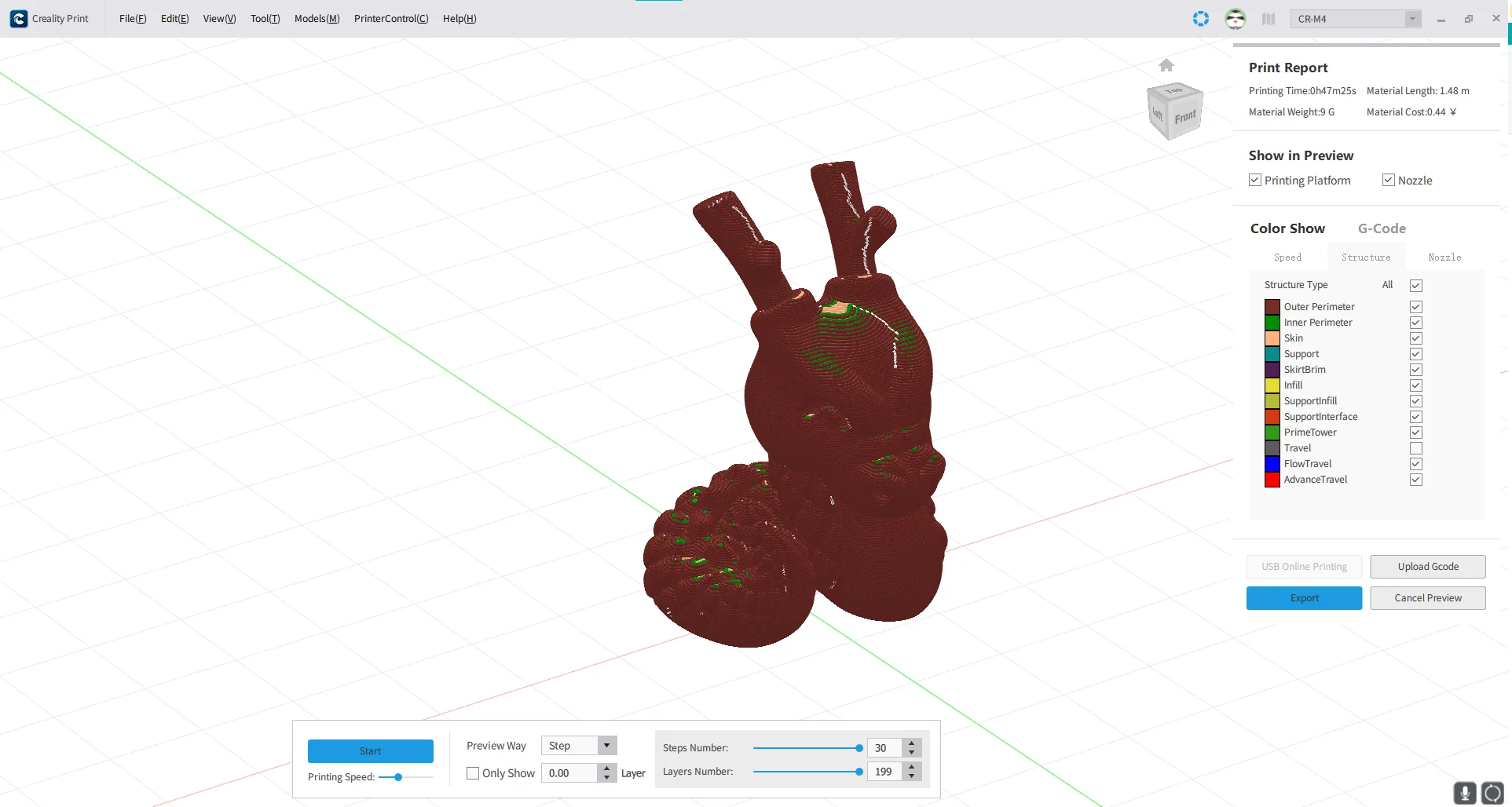Click the Cancel Preview button
Screen dimensions: 1512x807
tap(1427, 598)
